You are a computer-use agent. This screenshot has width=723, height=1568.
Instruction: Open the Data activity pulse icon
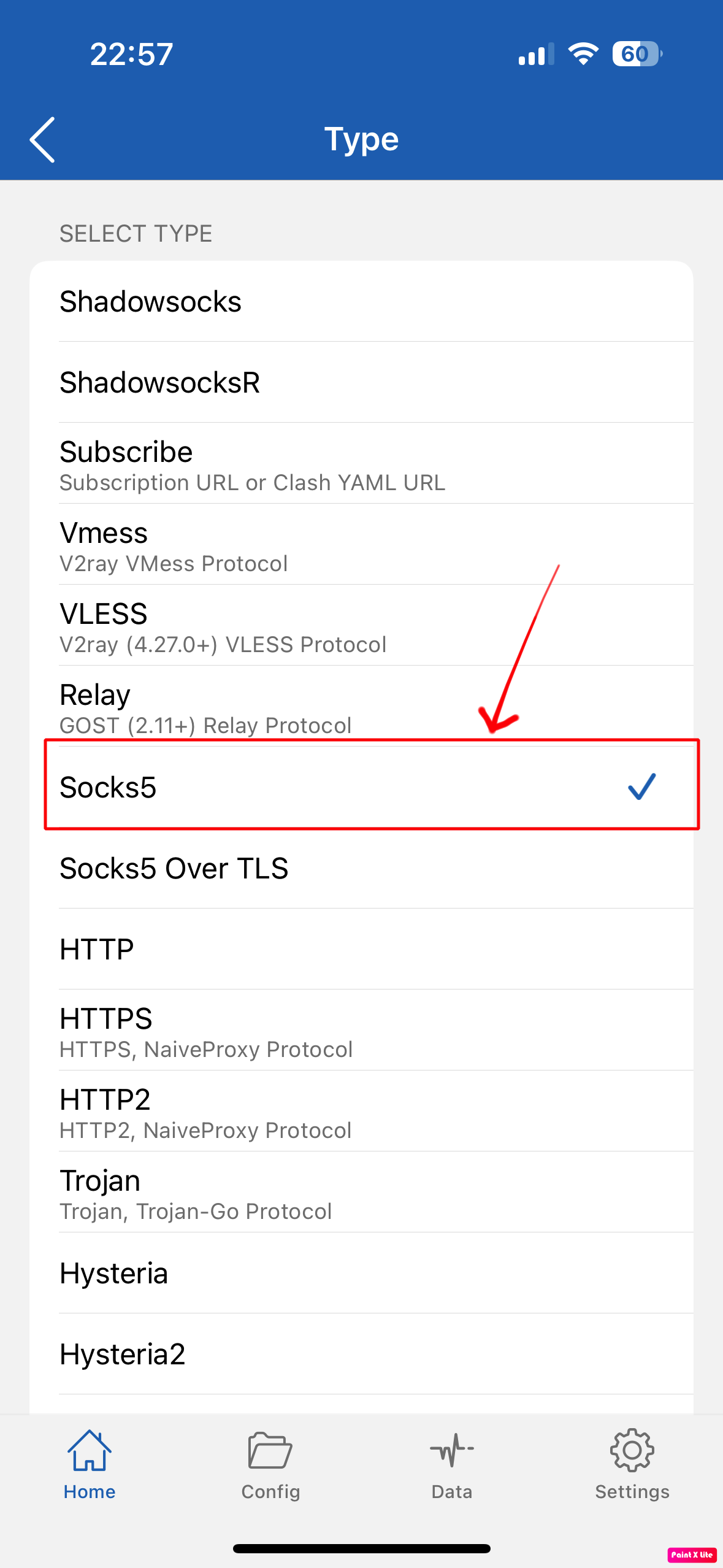[x=452, y=1451]
